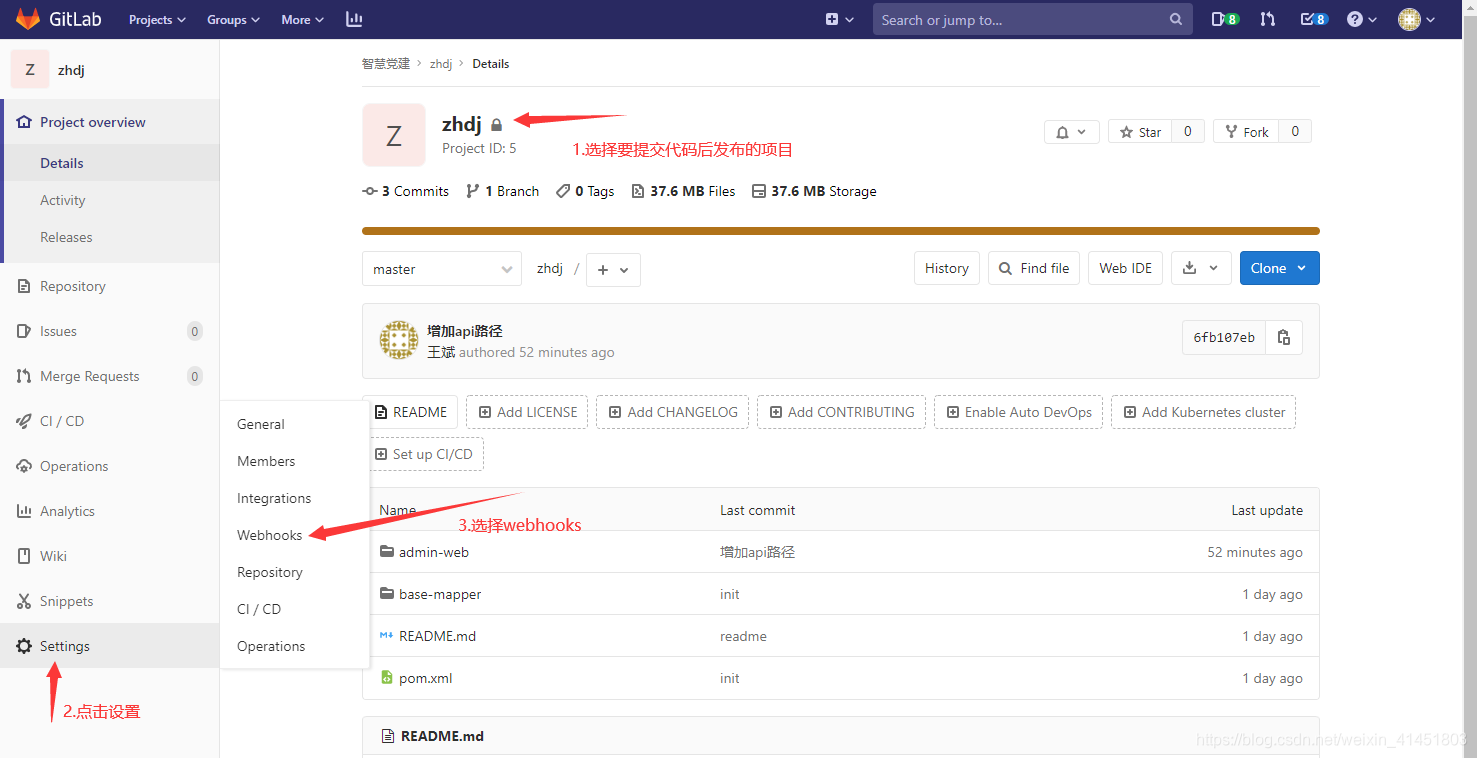
Task: Open the master branch dropdown
Action: coord(441,268)
